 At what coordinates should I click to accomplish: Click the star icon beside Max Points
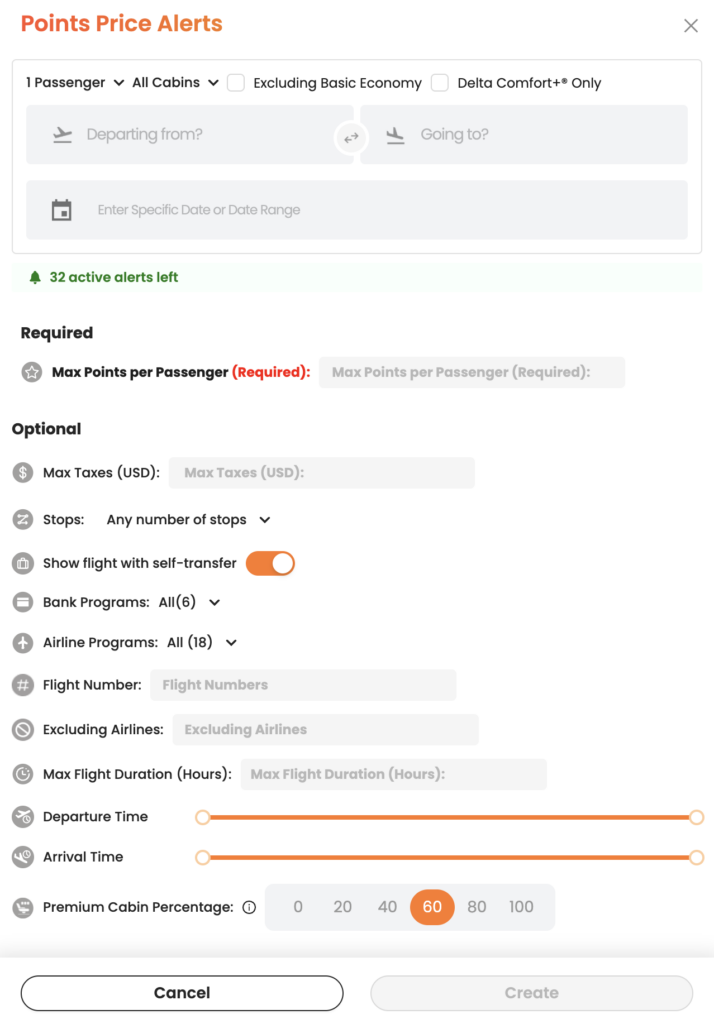pyautogui.click(x=31, y=372)
